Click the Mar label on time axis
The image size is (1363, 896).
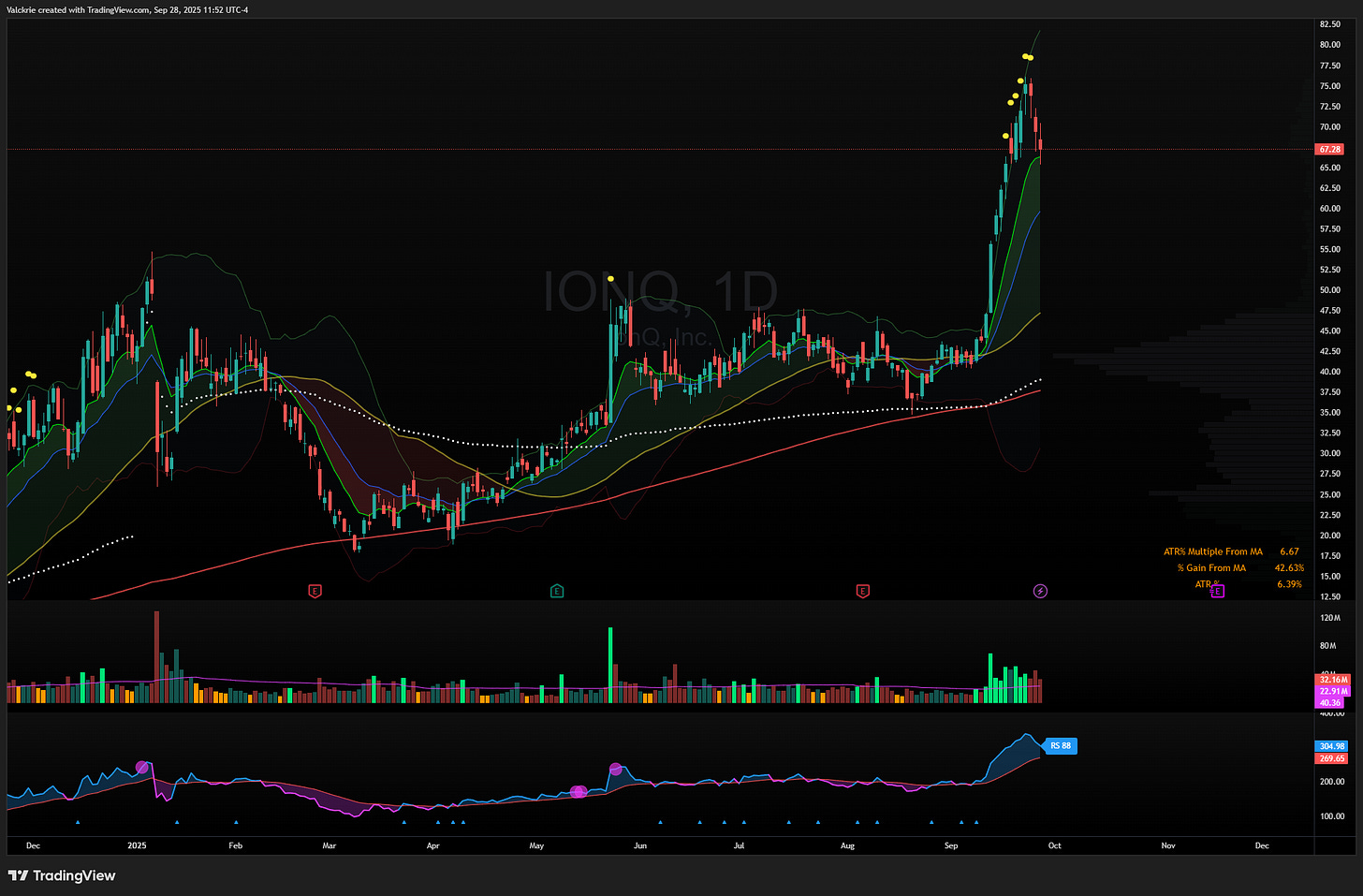330,845
